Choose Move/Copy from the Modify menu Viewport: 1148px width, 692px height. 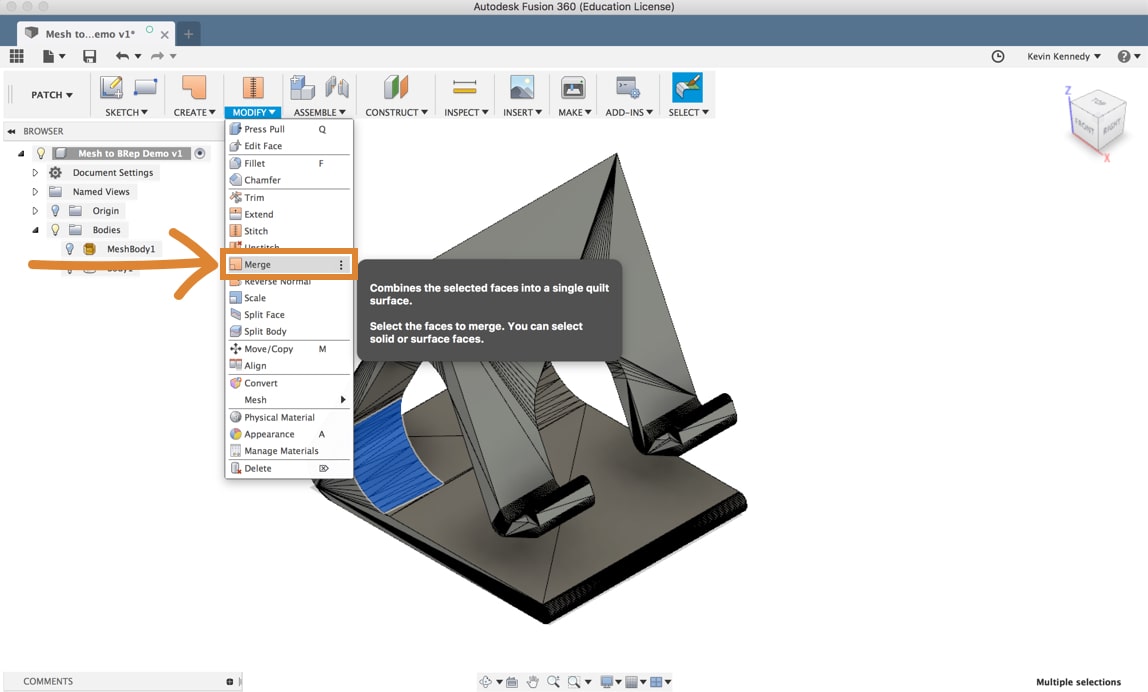tap(289, 349)
